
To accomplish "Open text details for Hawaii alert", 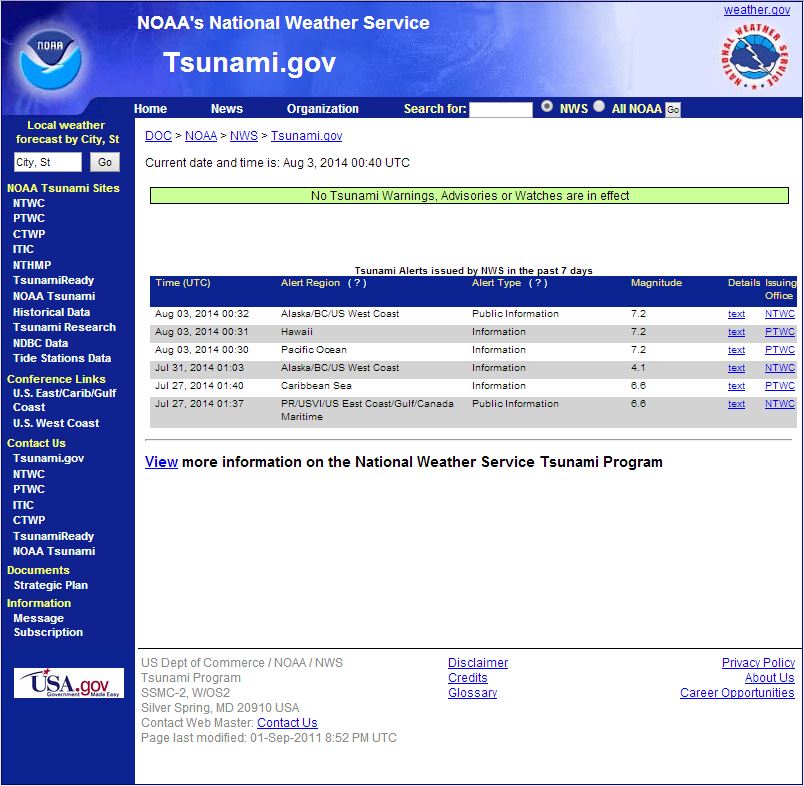I will click(736, 332).
